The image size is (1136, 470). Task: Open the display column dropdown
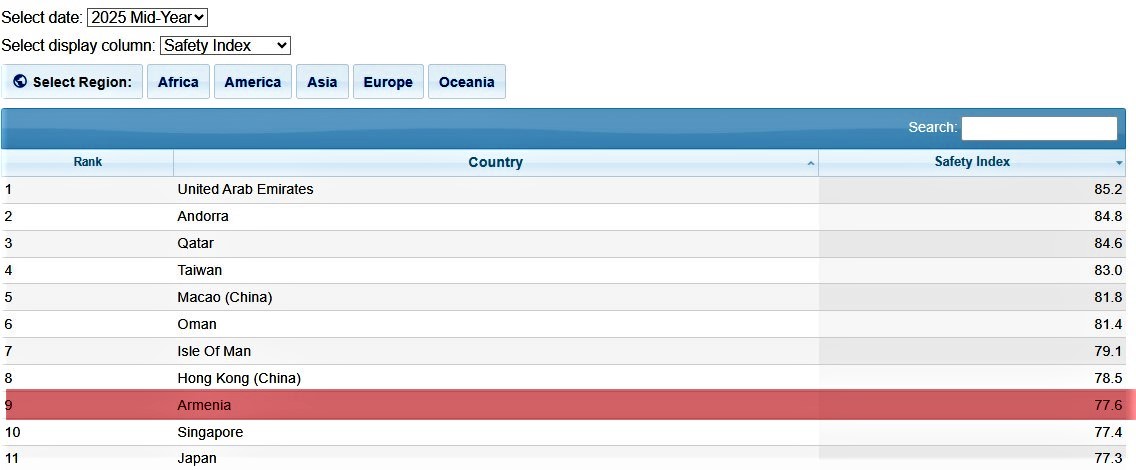coord(225,45)
